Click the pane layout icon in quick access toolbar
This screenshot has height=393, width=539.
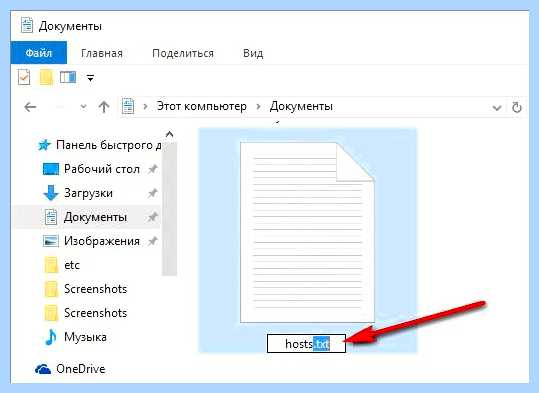(x=68, y=77)
